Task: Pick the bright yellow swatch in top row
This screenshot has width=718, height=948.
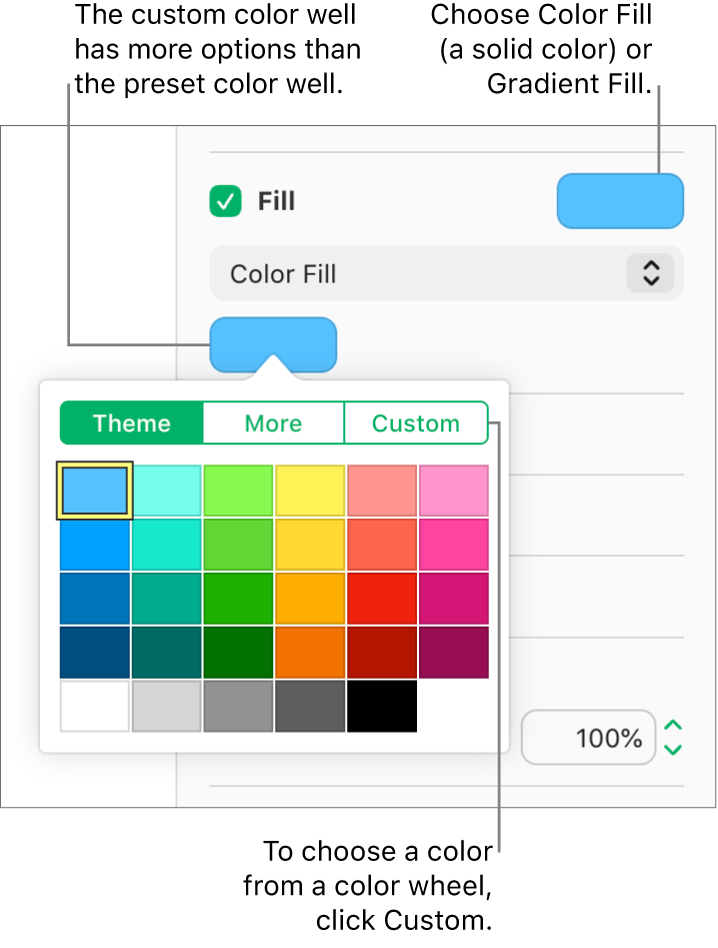Action: click(310, 490)
